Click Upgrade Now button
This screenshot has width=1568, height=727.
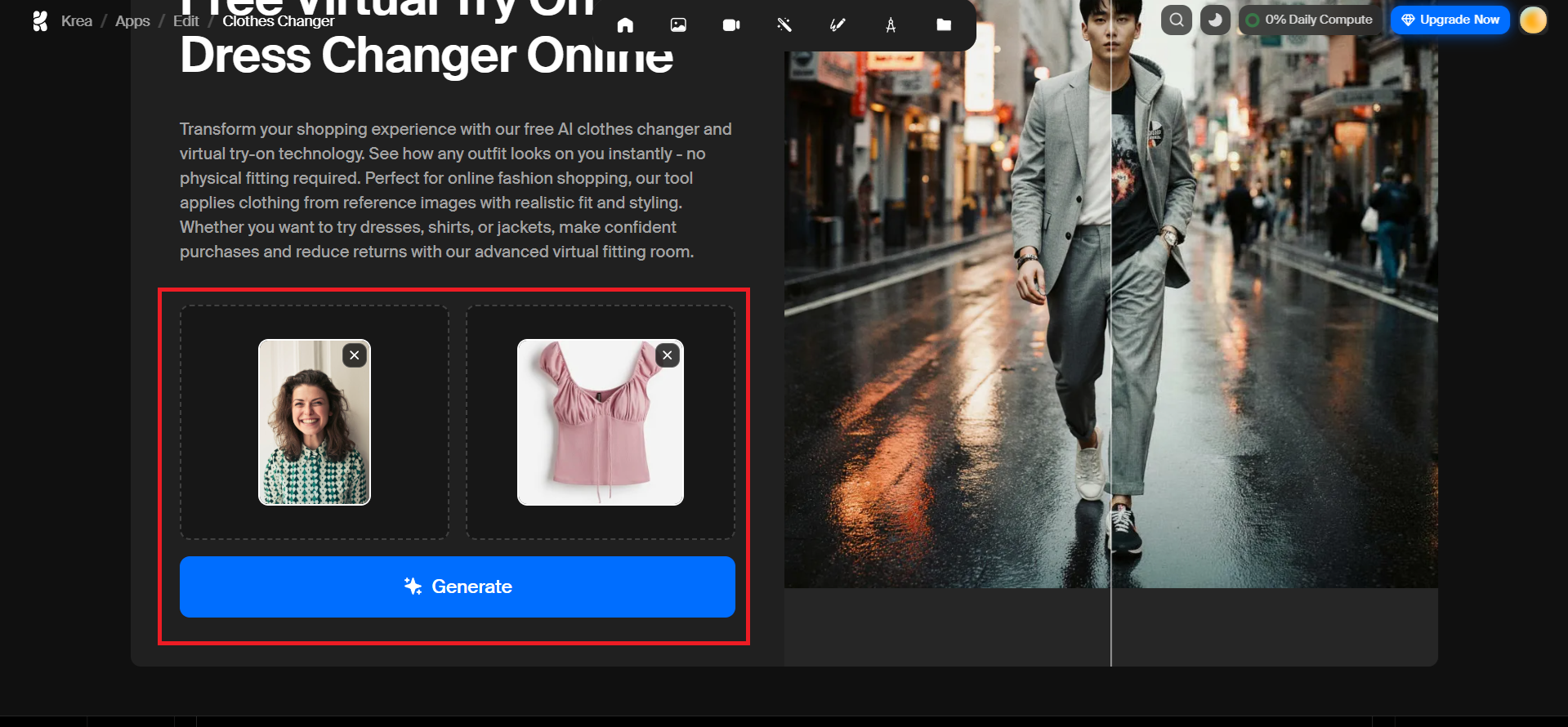(1450, 20)
